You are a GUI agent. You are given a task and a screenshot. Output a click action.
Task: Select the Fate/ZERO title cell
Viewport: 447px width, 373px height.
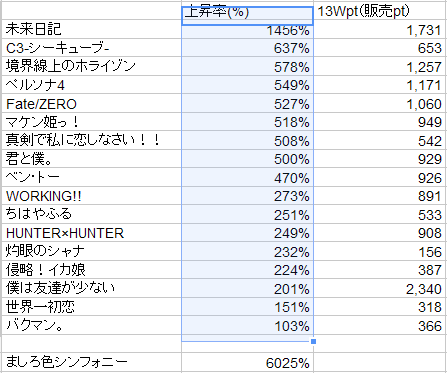[x=92, y=103]
